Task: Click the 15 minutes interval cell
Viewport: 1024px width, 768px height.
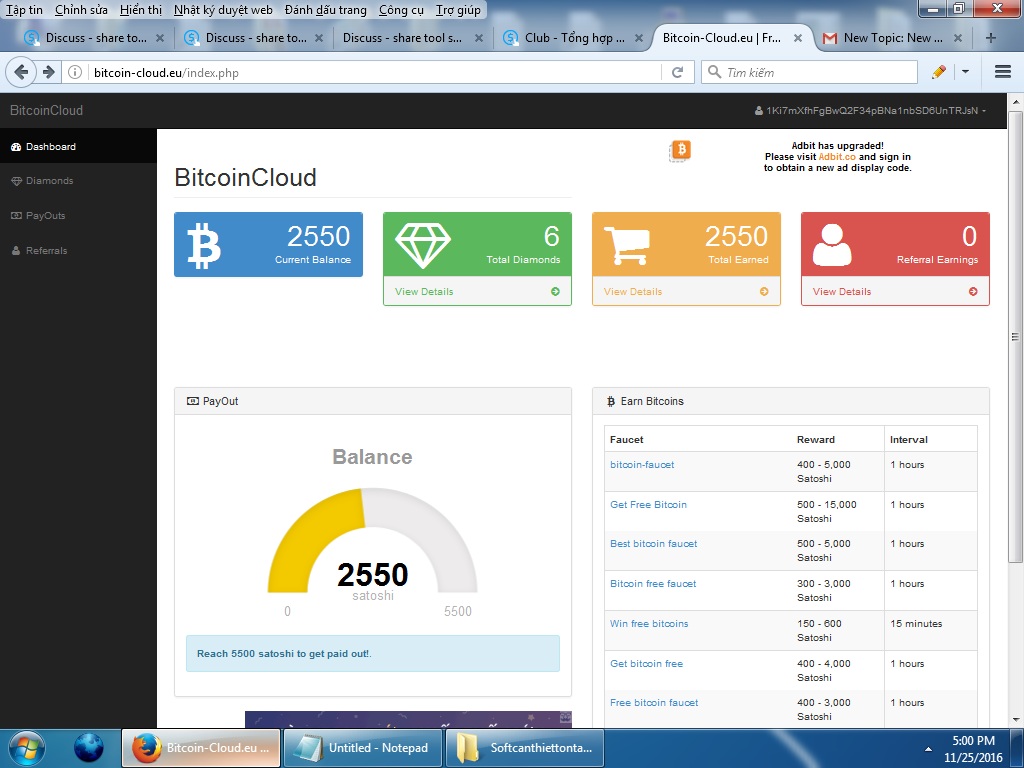Action: 931,630
